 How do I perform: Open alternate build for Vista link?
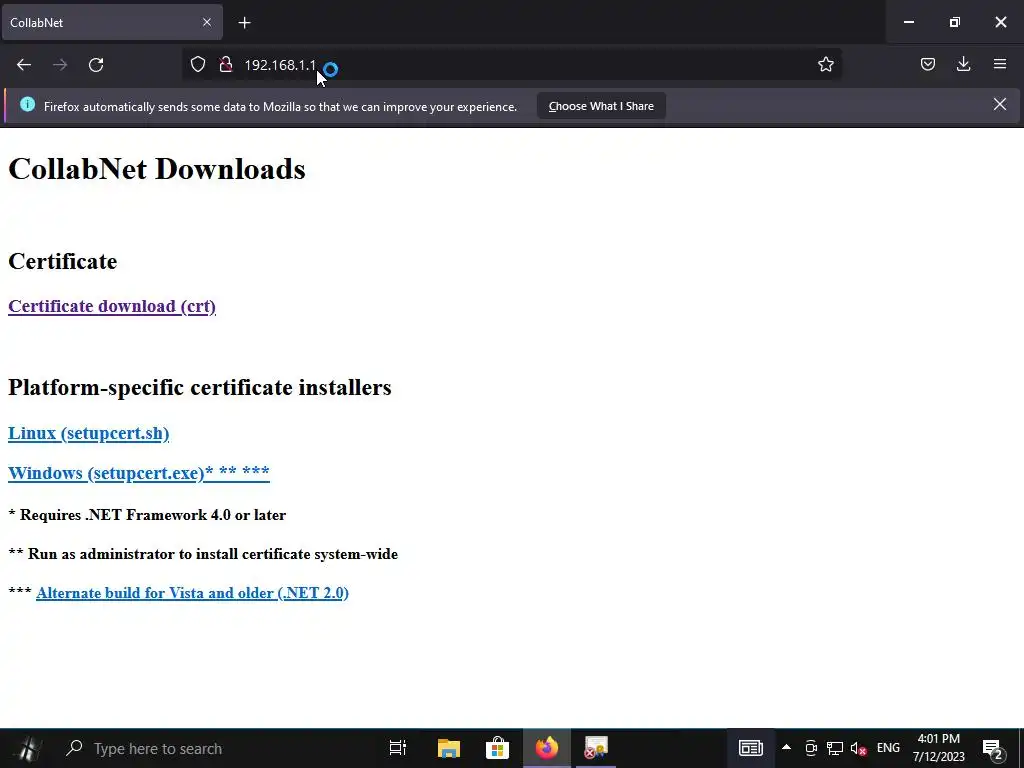point(192,593)
